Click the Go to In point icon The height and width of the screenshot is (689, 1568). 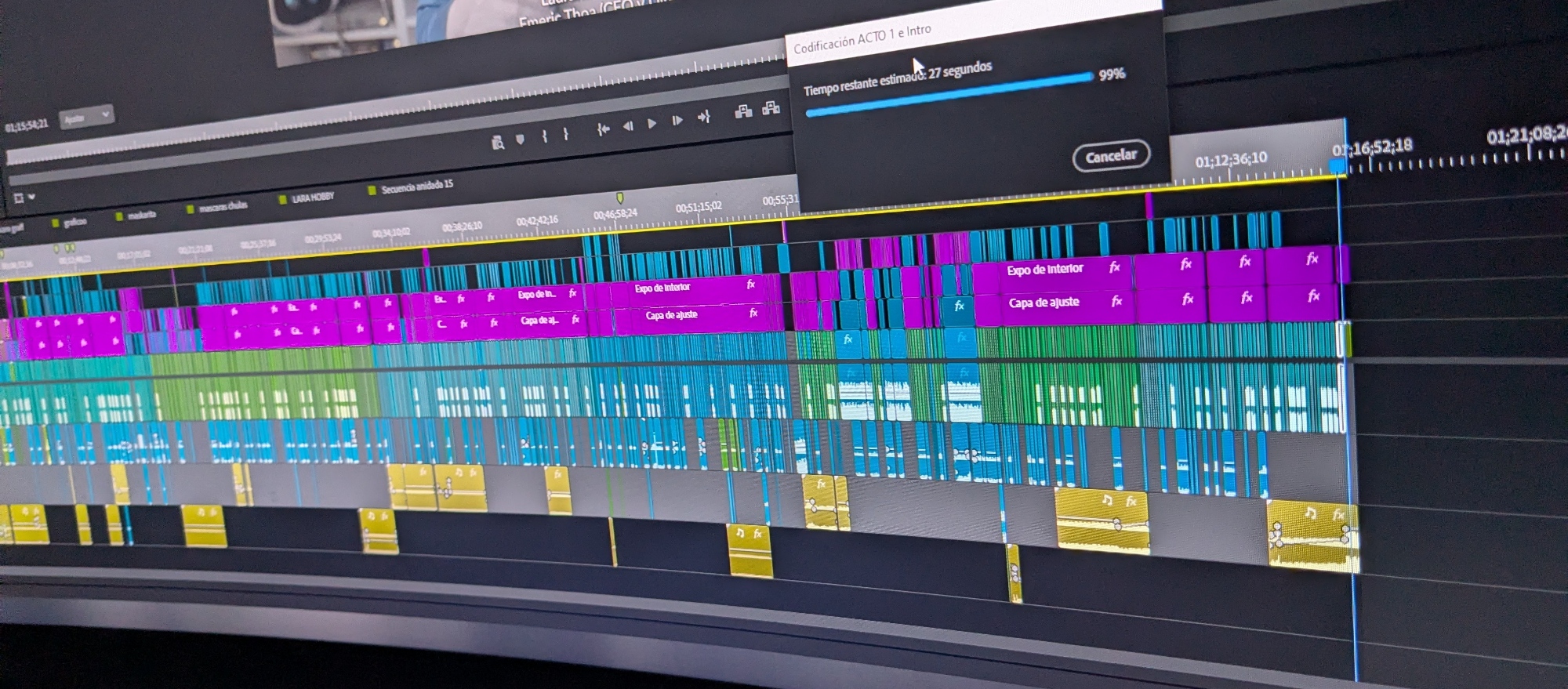[x=603, y=129]
